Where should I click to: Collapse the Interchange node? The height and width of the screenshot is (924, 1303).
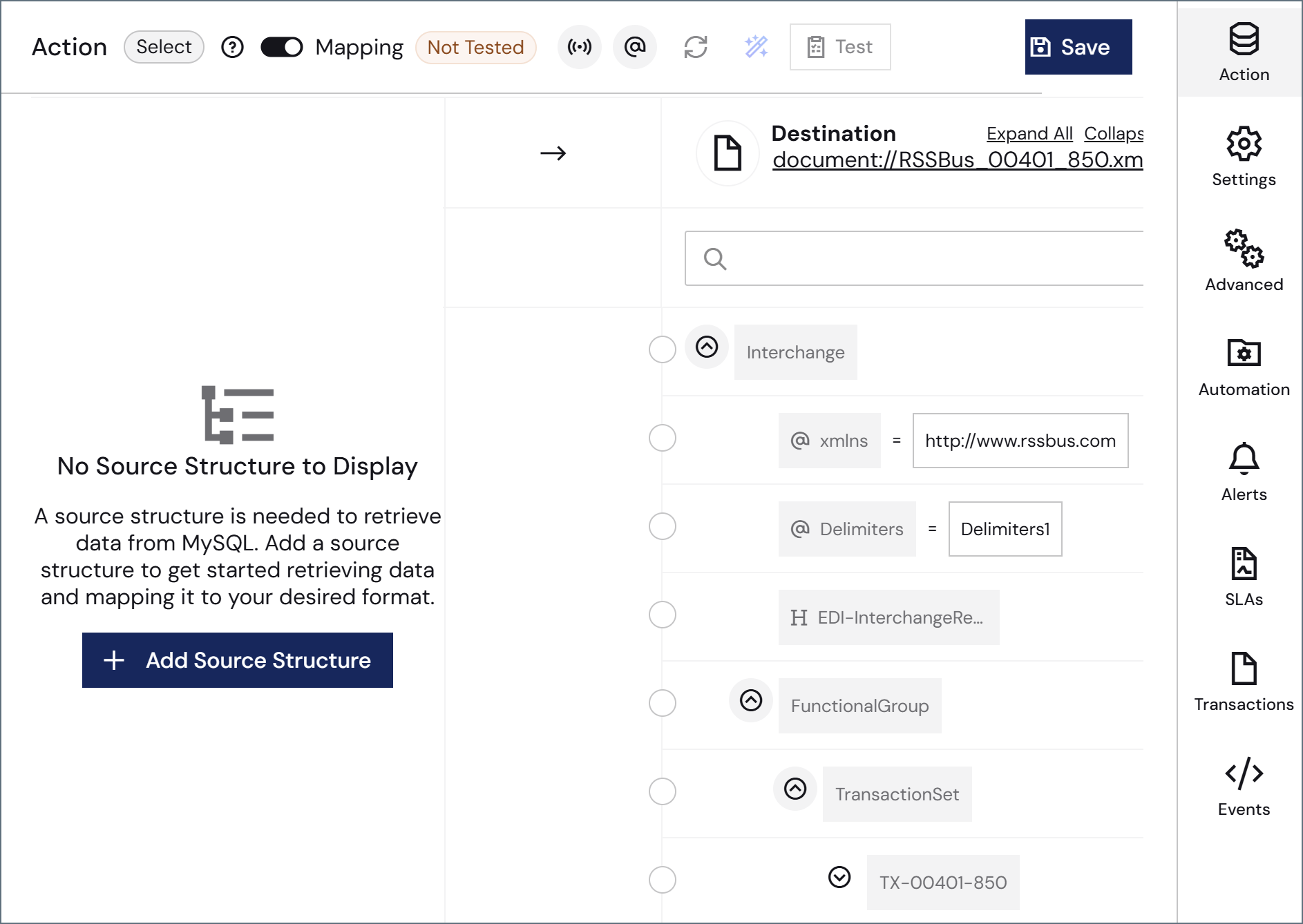pyautogui.click(x=707, y=347)
